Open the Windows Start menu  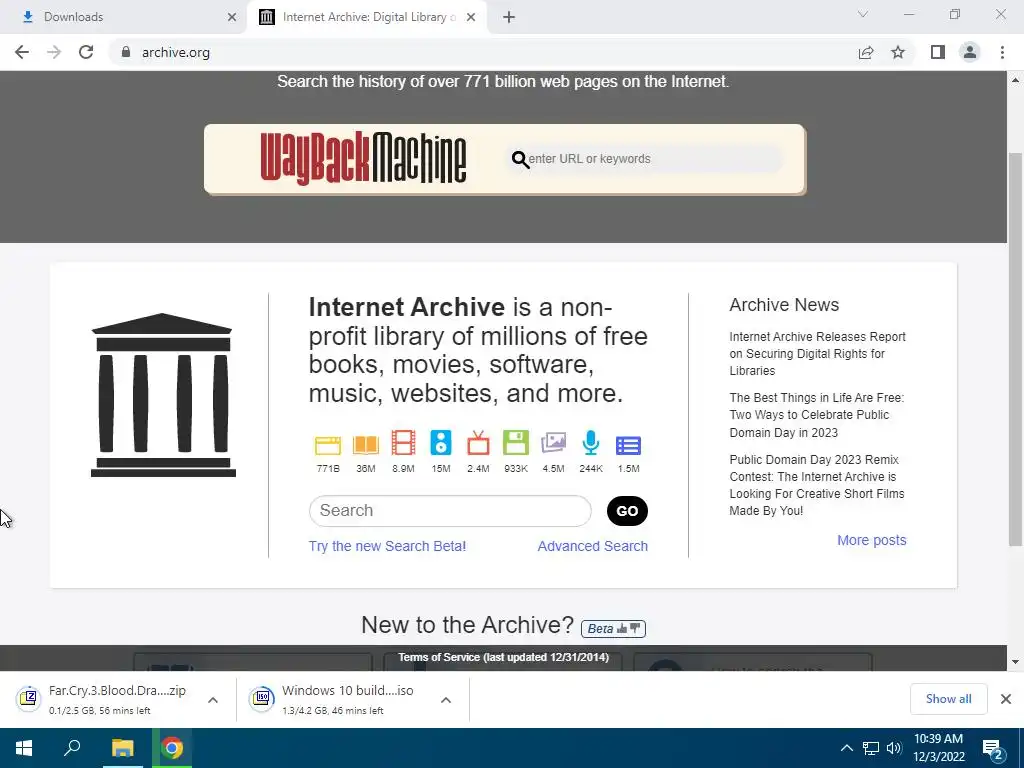coord(24,748)
